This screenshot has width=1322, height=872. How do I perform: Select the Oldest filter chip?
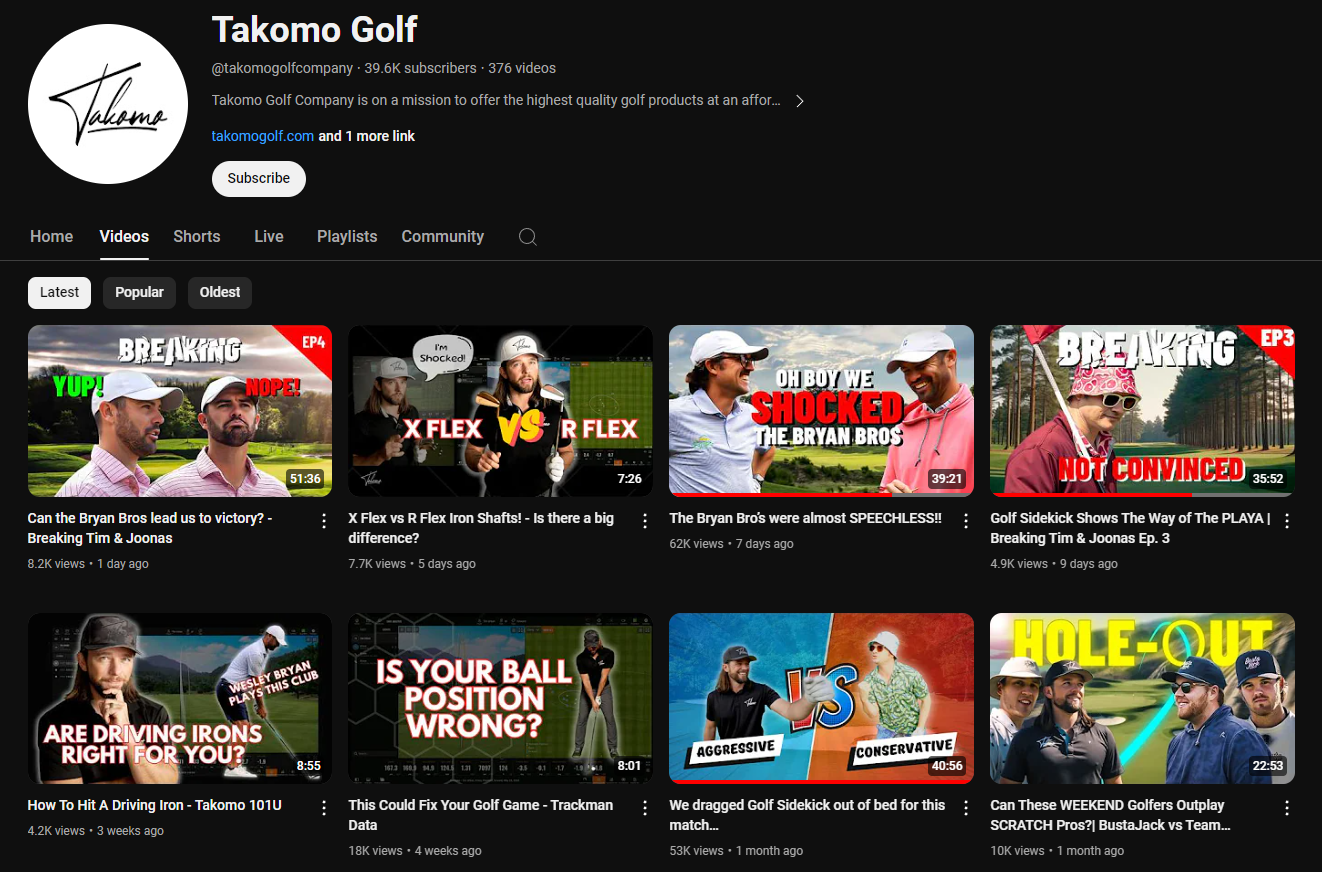pyautogui.click(x=219, y=292)
